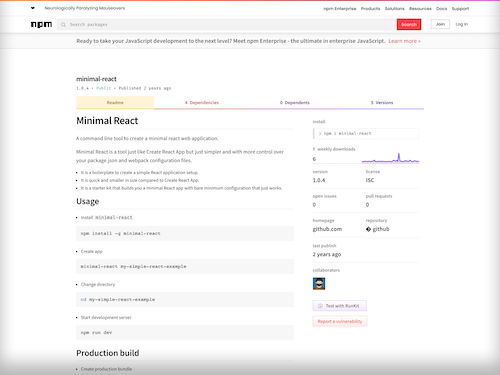Viewport: 500px width, 375px height.
Task: Open the Log In link
Action: (462, 24)
